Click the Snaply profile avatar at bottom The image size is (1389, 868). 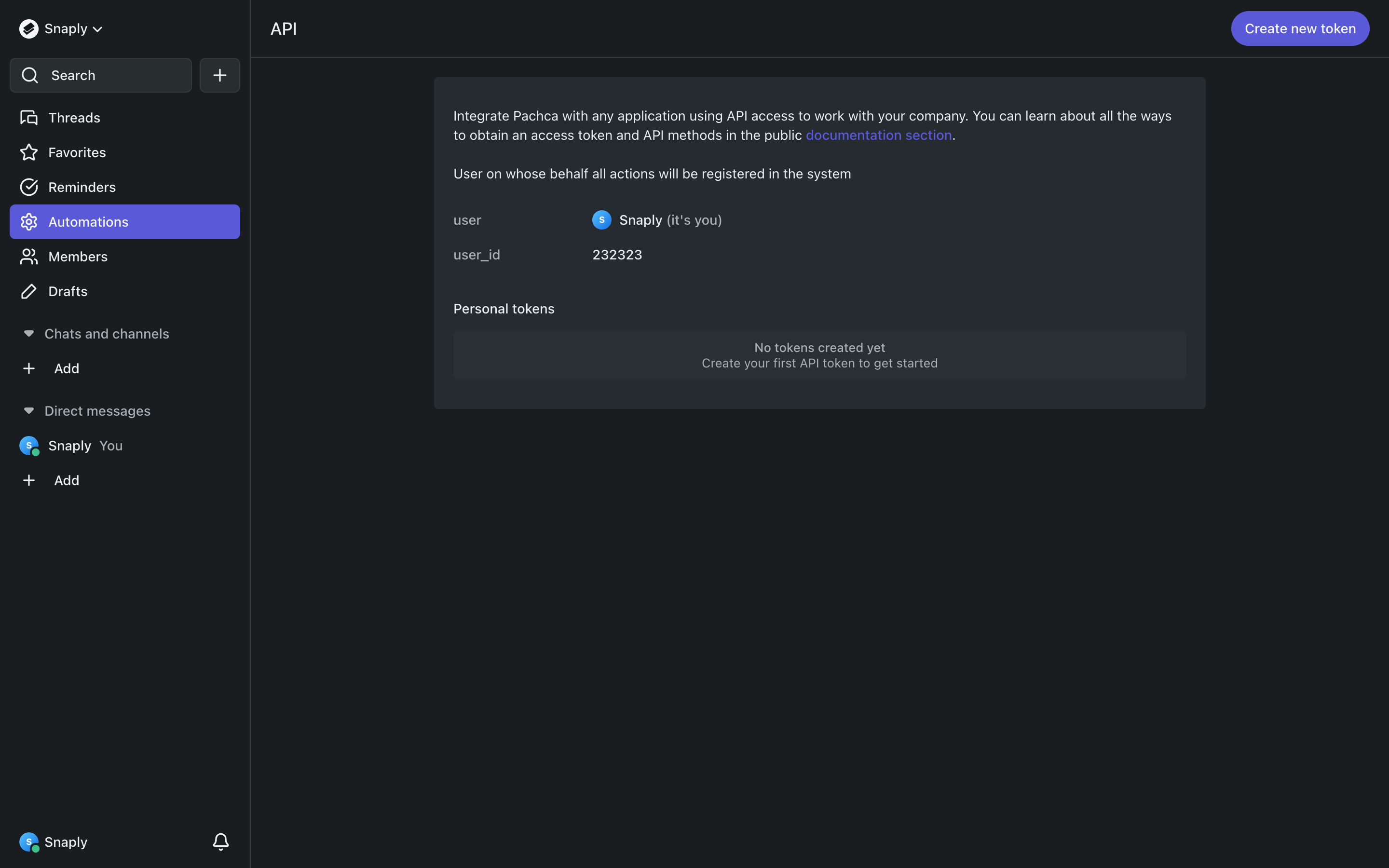[29, 842]
